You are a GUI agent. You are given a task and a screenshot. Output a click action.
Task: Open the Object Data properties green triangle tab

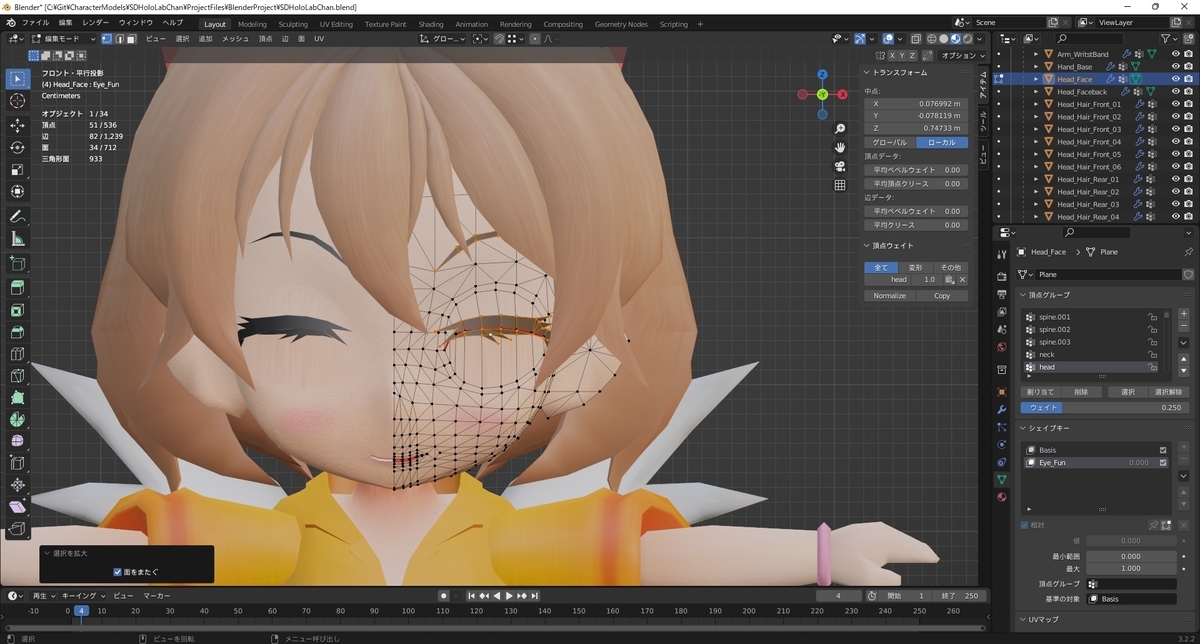pos(1002,479)
